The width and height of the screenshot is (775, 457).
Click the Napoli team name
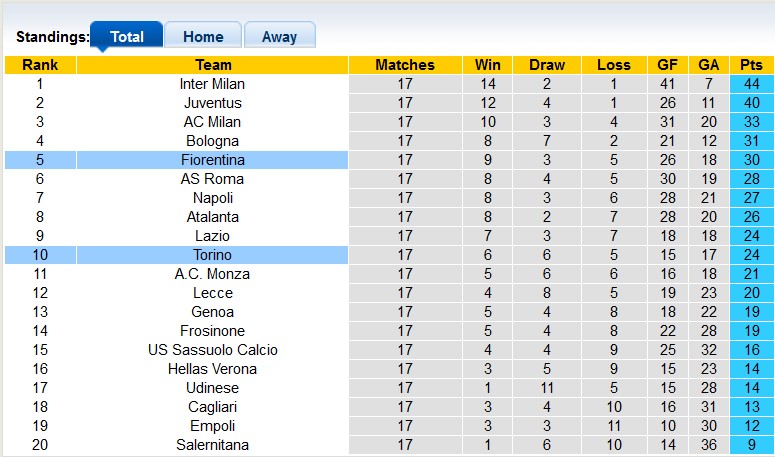[x=212, y=198]
